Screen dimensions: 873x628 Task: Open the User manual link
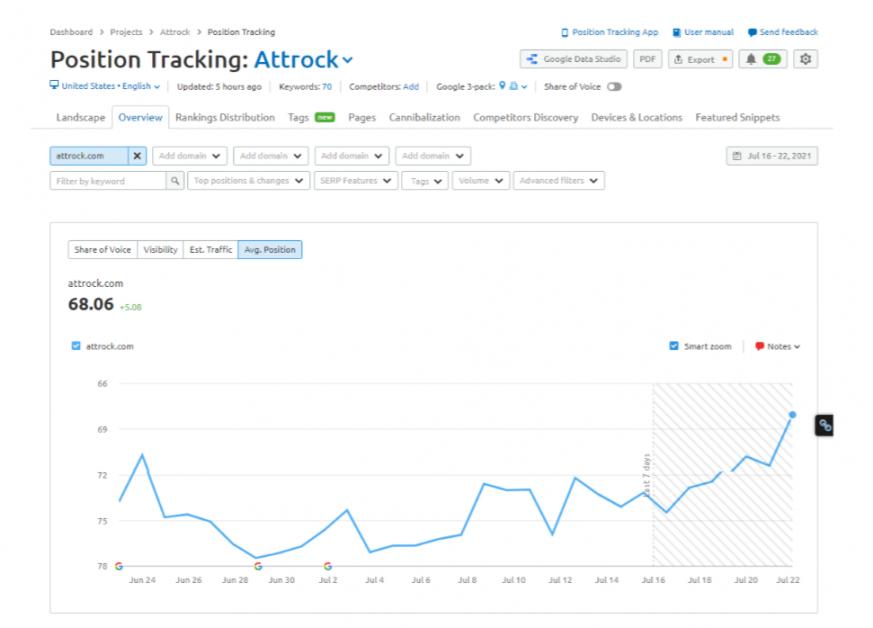click(703, 32)
